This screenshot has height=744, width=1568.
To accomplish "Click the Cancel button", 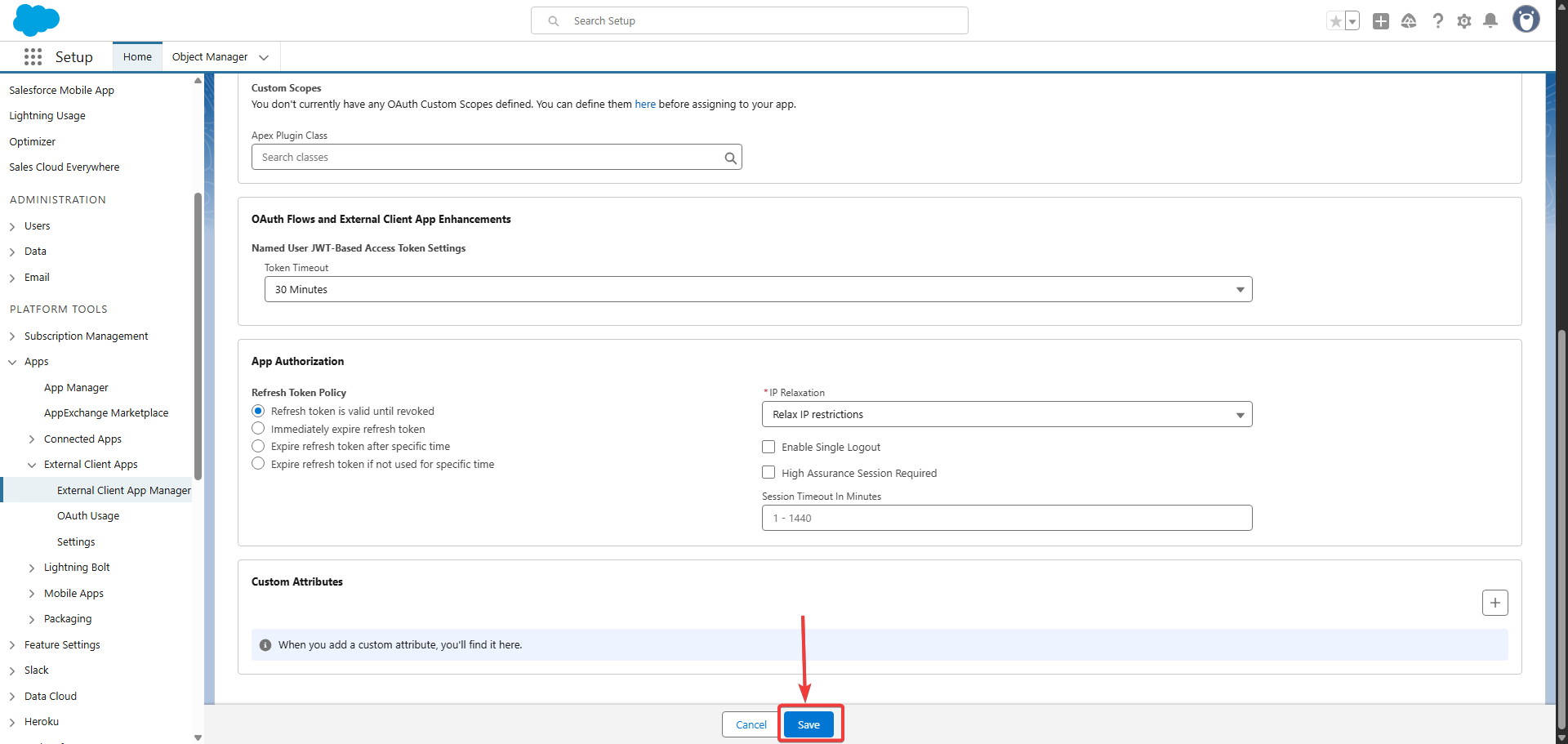I will tap(751, 724).
